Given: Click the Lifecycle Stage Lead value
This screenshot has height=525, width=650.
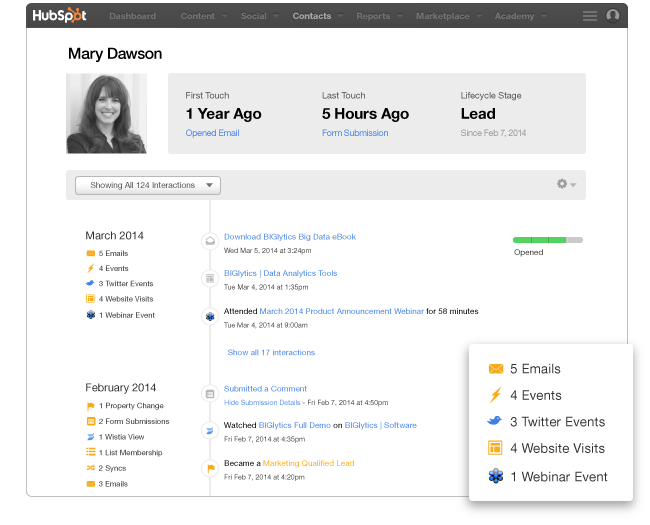Looking at the screenshot, I should coord(478,114).
